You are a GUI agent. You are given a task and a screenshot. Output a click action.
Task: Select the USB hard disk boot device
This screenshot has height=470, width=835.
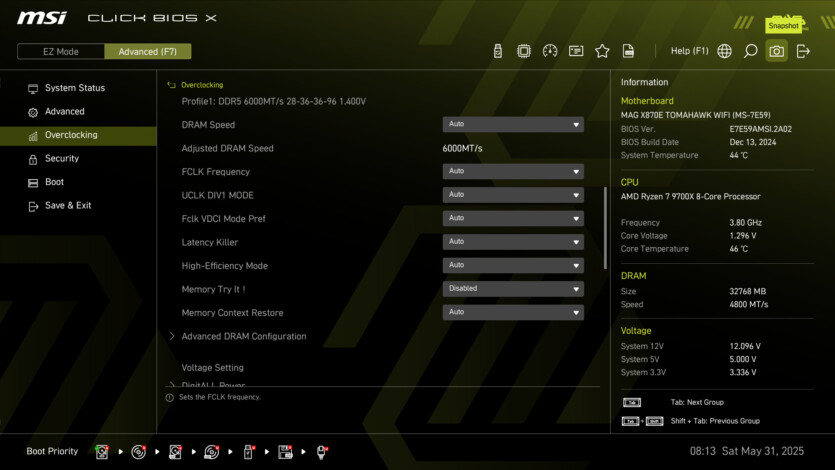pyautogui.click(x=175, y=452)
